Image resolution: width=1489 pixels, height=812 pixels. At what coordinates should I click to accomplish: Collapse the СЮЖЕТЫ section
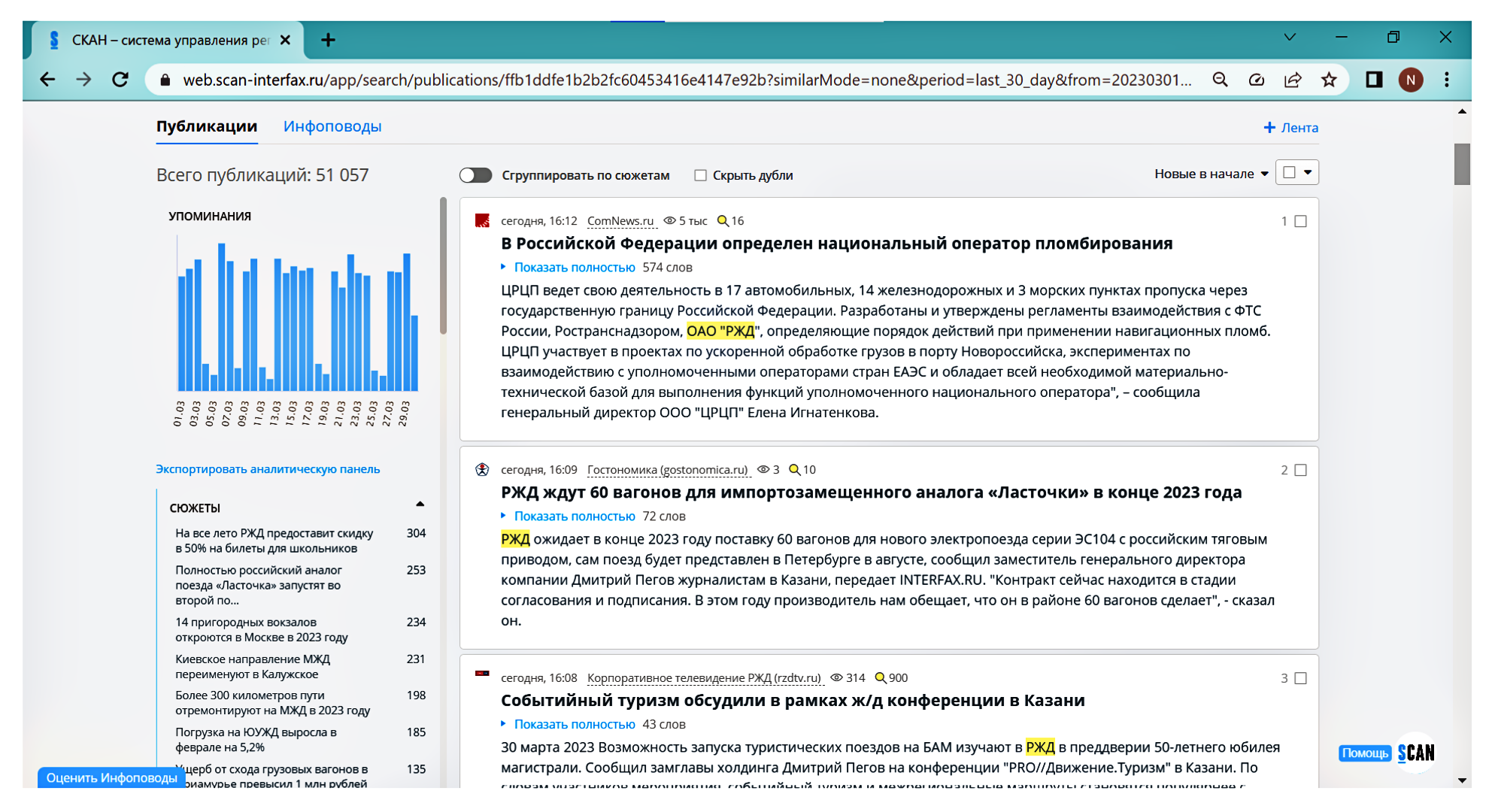[420, 504]
